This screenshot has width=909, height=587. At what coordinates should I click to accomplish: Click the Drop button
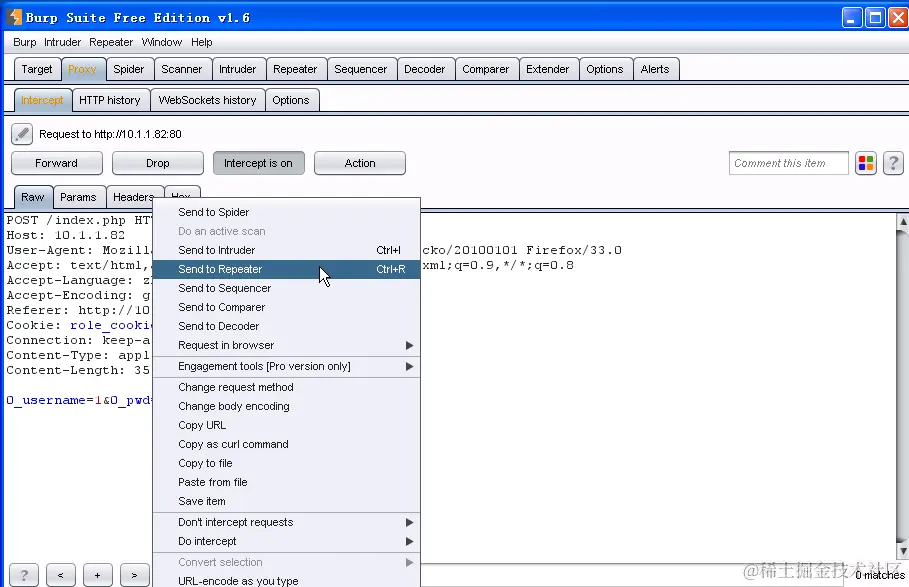pos(158,163)
